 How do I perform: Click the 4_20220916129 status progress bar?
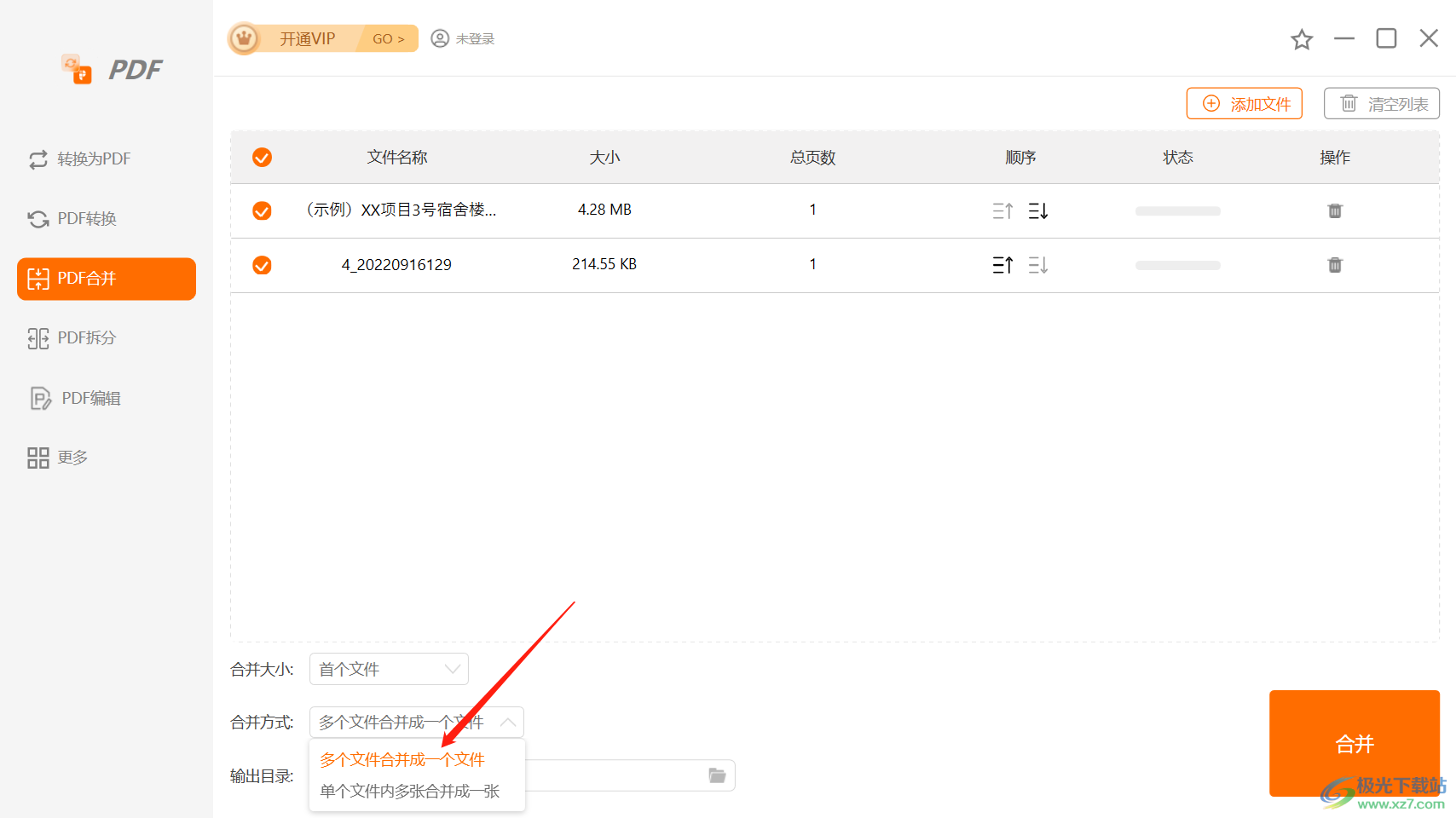tap(1177, 265)
